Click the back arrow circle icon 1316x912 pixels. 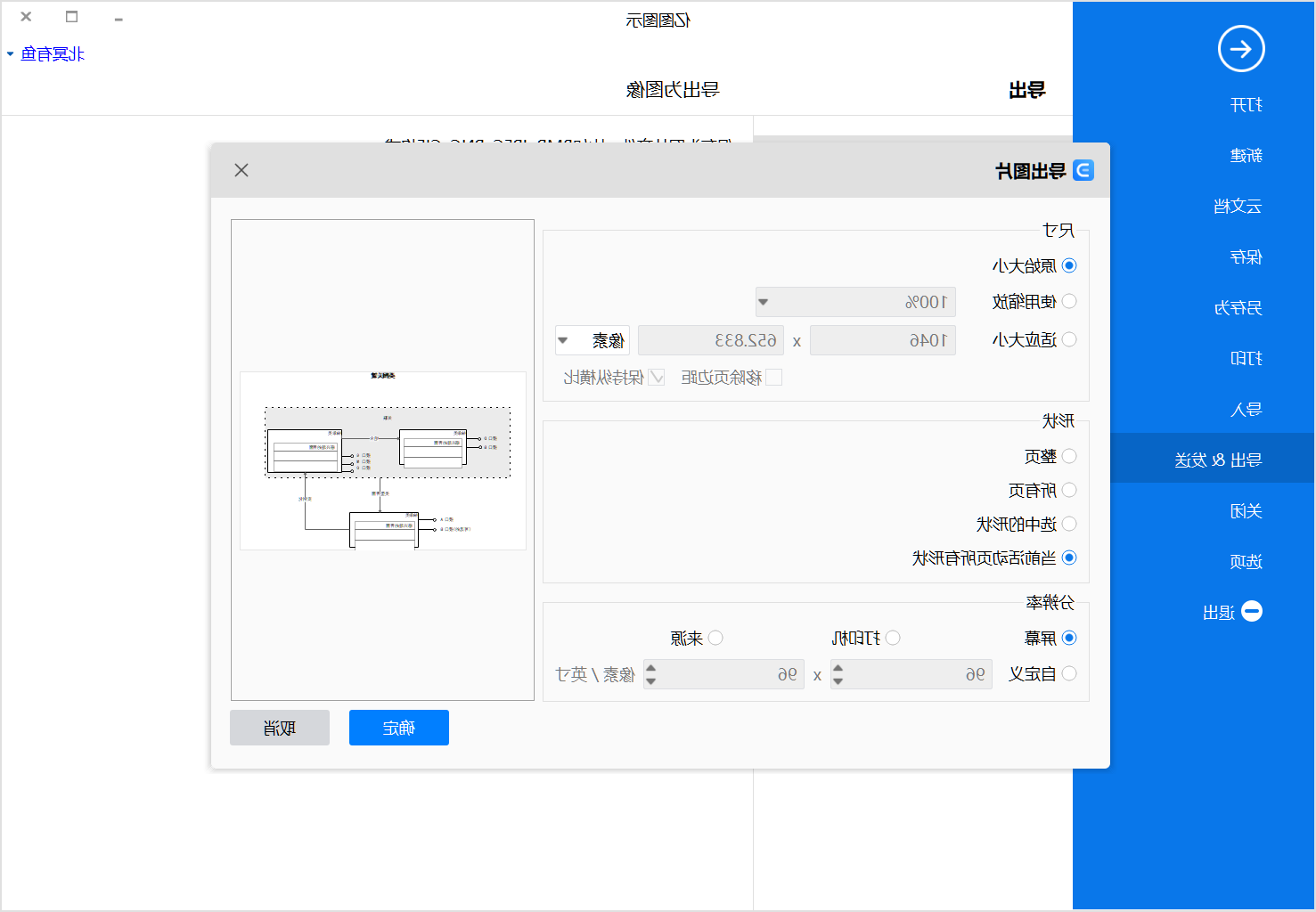[1241, 49]
